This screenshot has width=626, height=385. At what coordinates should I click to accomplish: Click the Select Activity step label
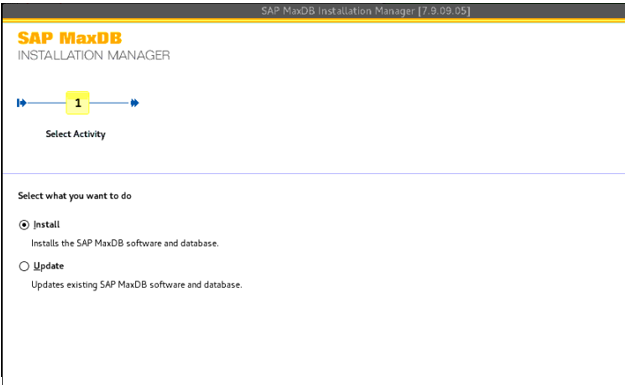click(x=75, y=134)
